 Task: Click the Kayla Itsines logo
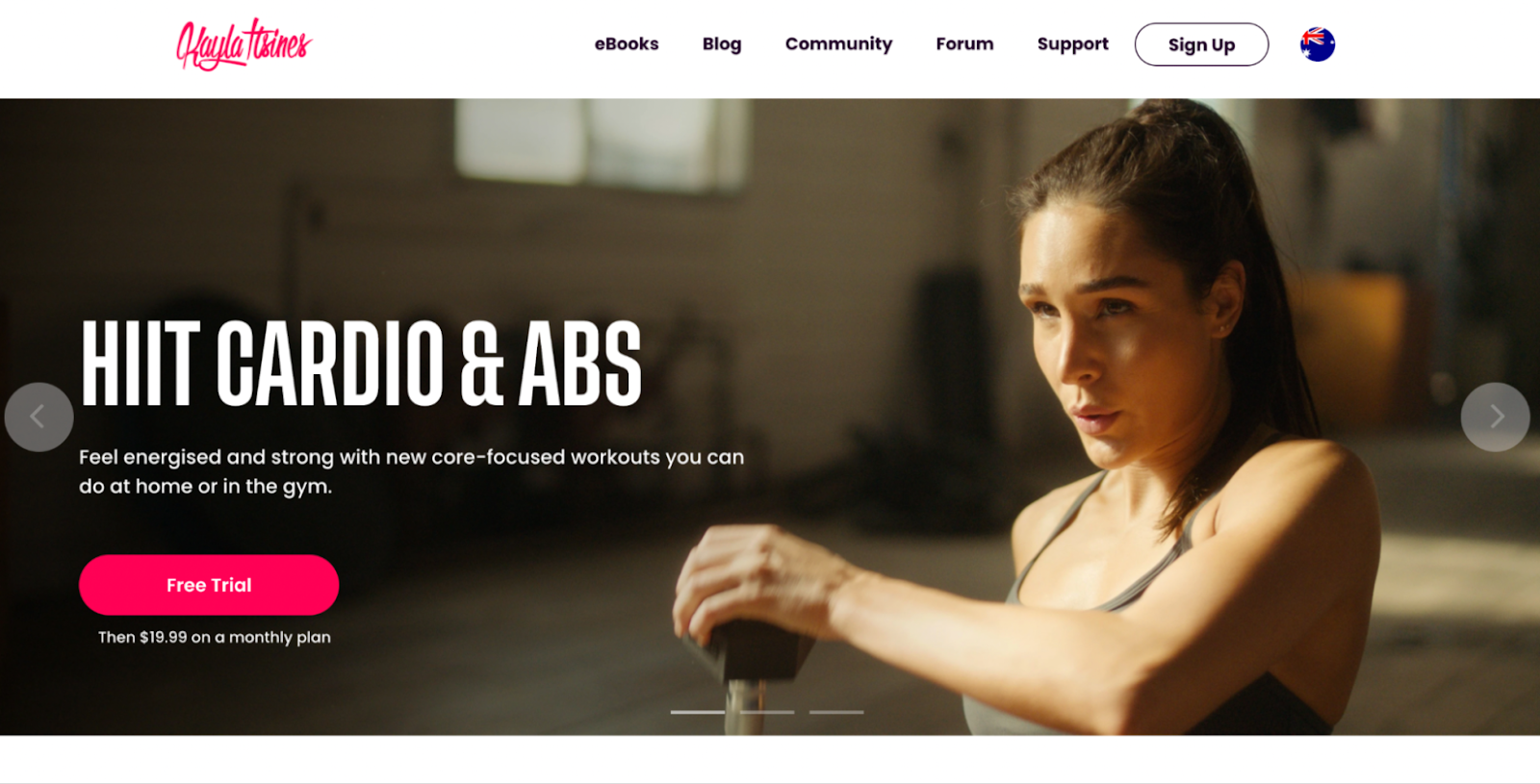pyautogui.click(x=244, y=44)
